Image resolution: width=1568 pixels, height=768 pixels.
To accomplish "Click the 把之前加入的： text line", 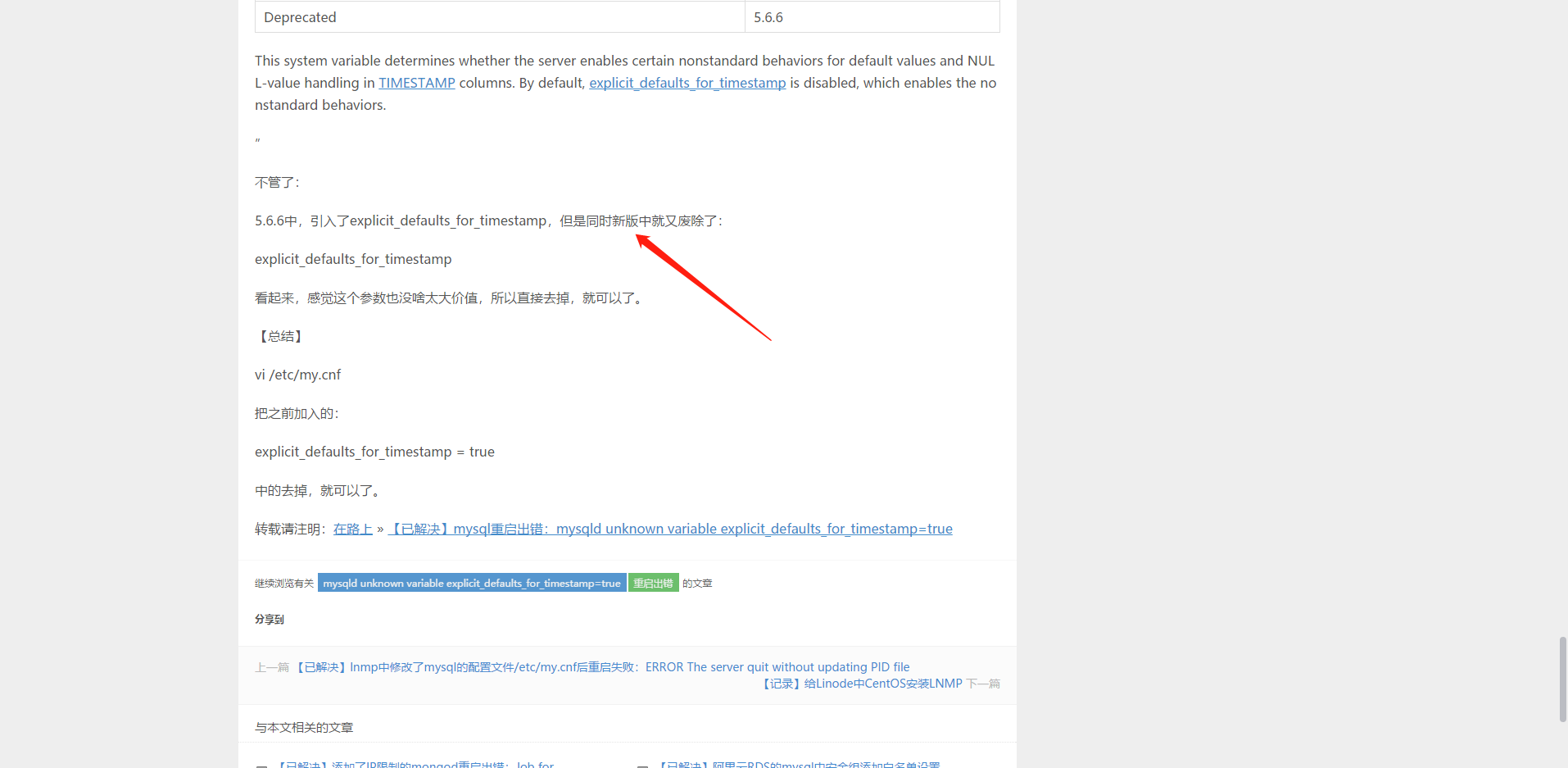I will 297,413.
